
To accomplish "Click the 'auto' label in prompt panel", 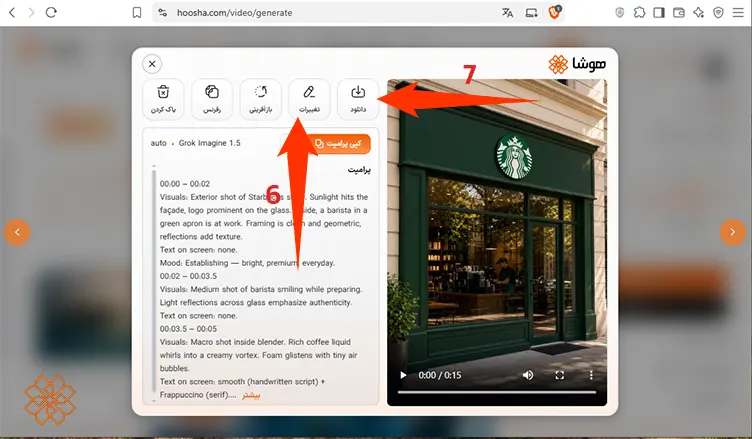I will [158, 143].
